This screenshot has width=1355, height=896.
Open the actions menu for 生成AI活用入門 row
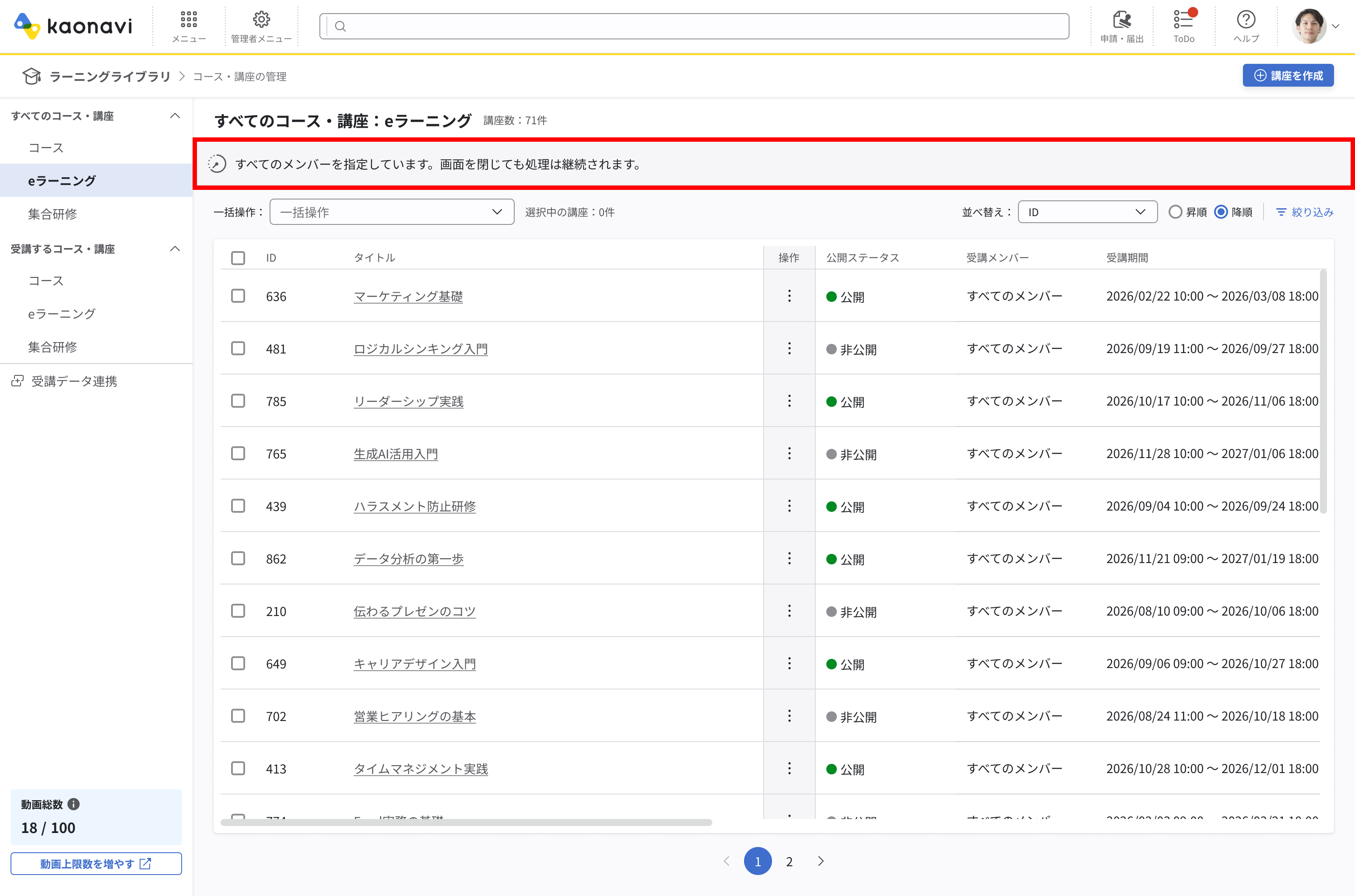[x=789, y=454]
